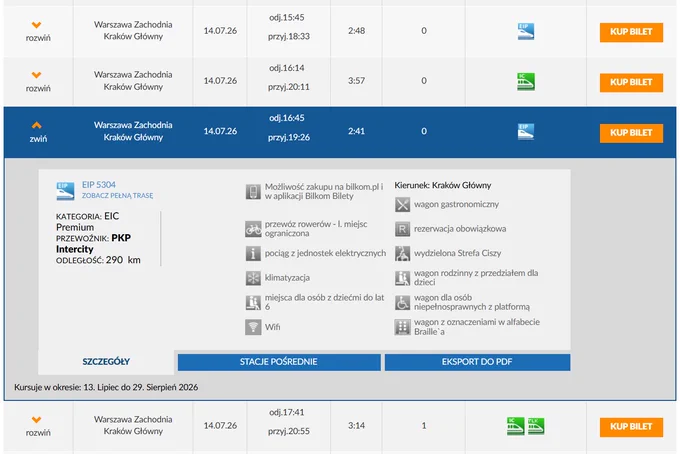
Task: Click ZOBACZ PEŁNĄ TRASĘ link
Action: coord(118,196)
